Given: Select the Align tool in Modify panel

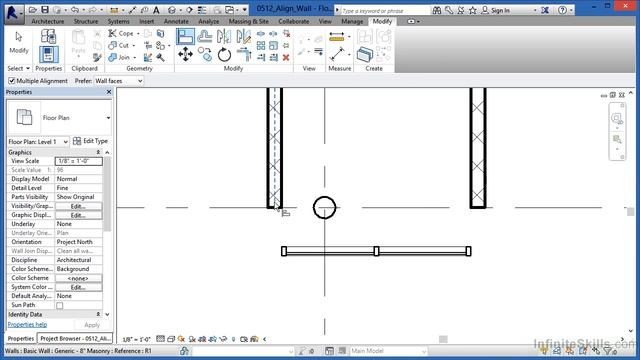Looking at the screenshot, I should 185,37.
